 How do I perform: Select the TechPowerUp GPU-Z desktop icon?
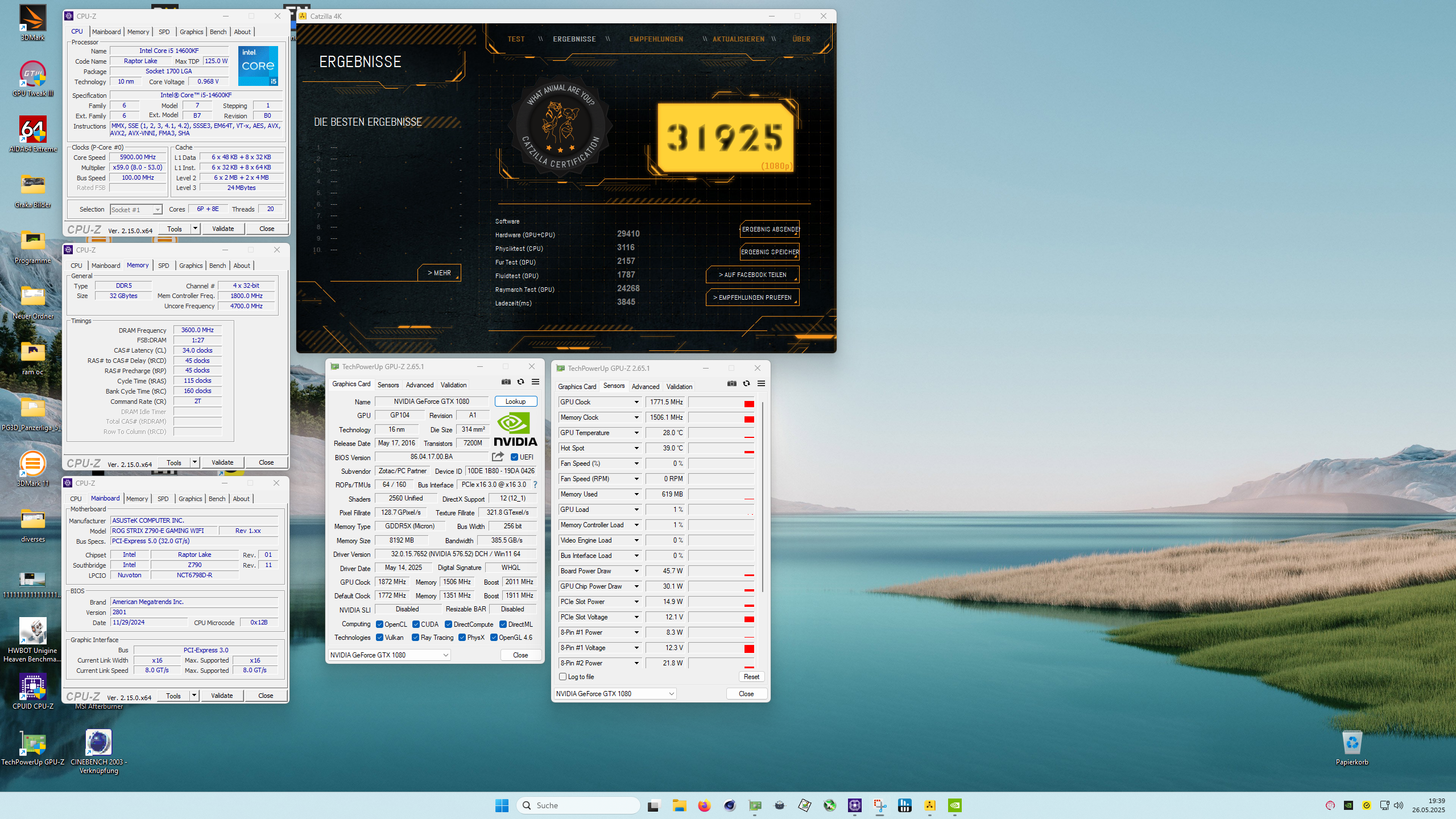pos(33,747)
